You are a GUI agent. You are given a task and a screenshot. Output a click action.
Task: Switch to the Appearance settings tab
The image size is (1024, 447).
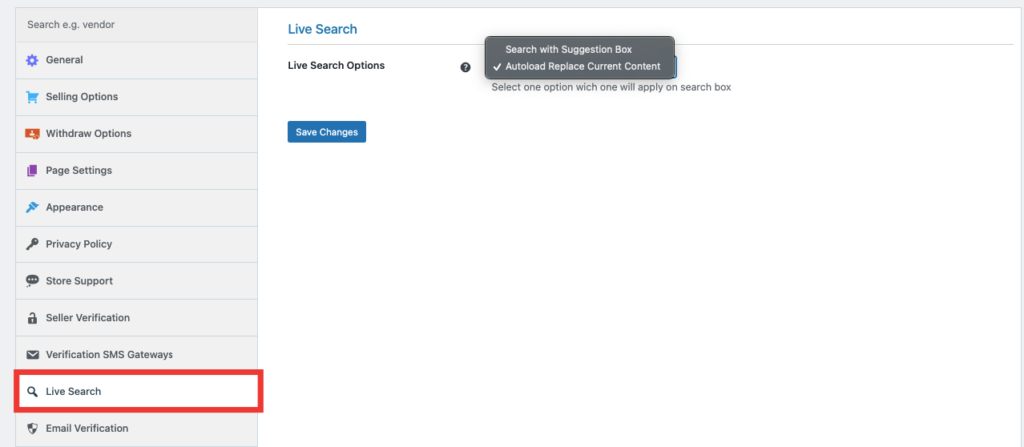click(74, 208)
